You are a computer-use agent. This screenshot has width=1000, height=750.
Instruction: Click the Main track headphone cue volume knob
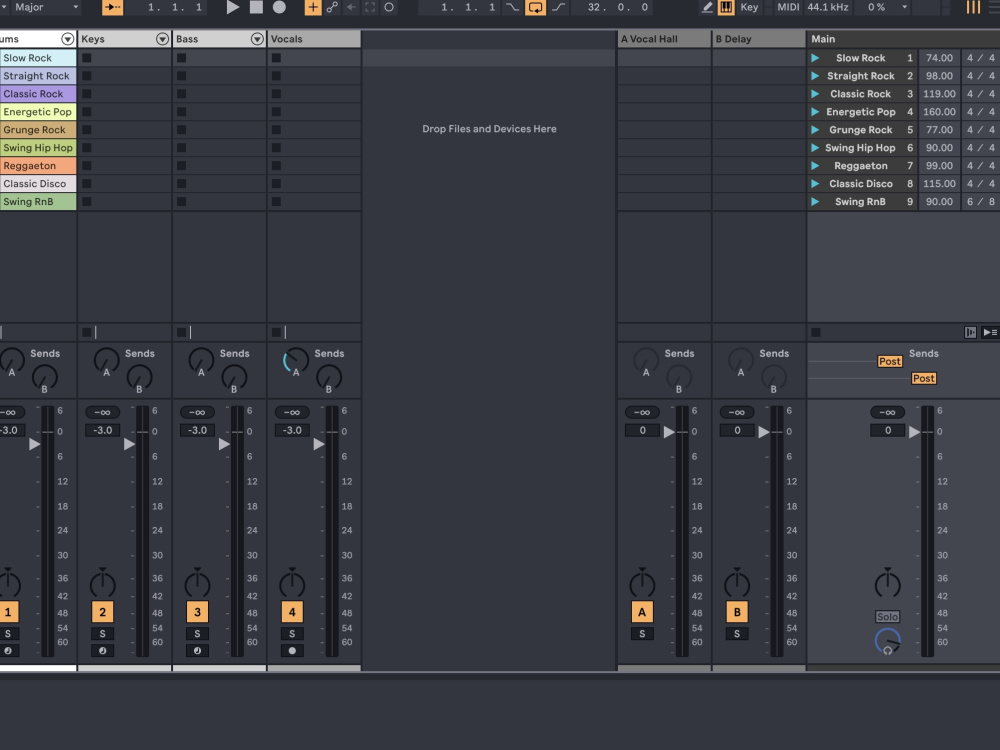pyautogui.click(x=887, y=641)
